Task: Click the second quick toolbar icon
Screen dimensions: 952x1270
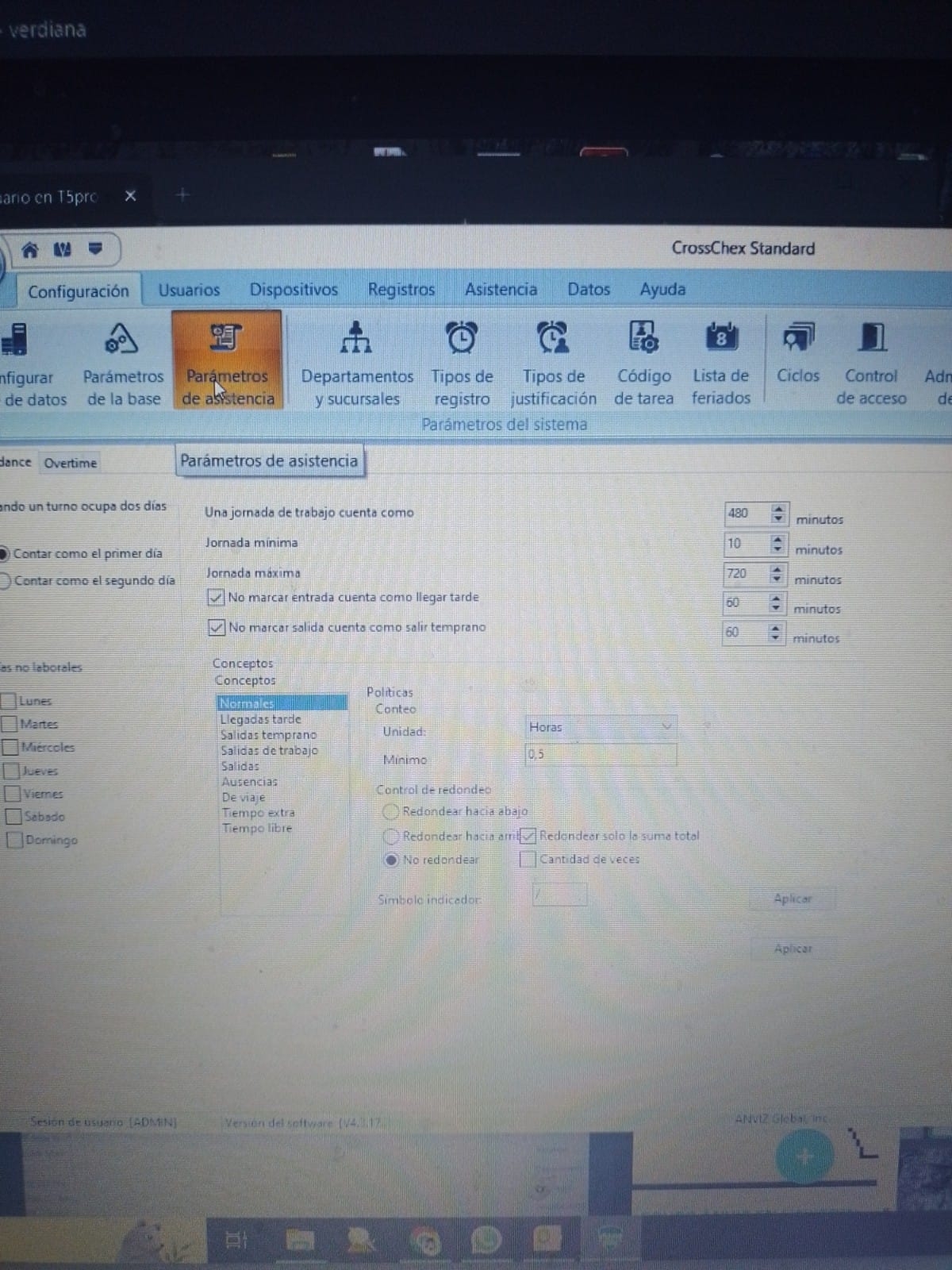Action: tap(62, 250)
